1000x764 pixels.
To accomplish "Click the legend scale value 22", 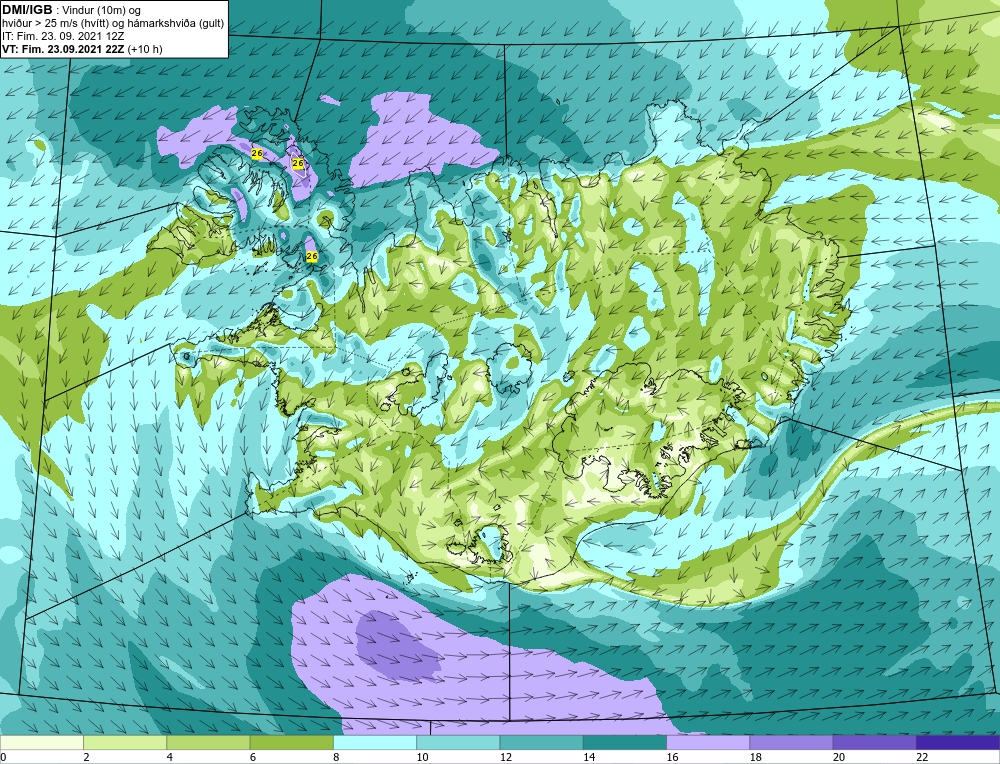I will [921, 757].
